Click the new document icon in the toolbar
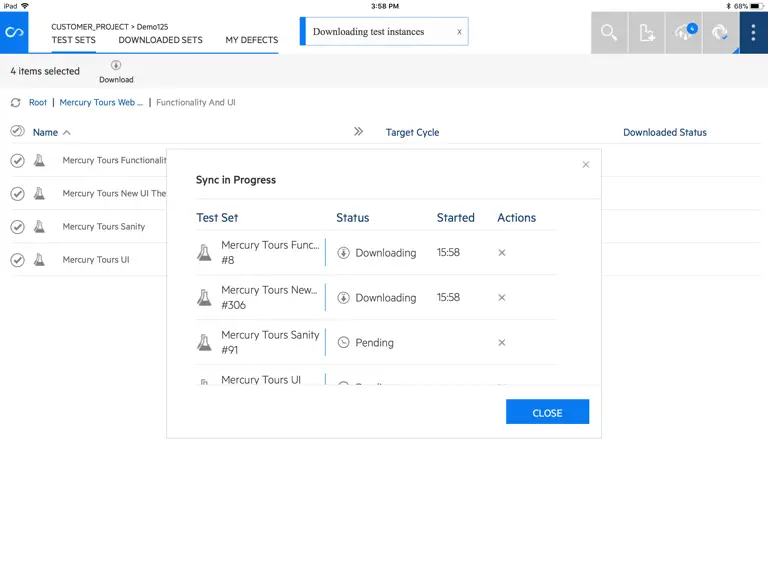 [x=647, y=33]
